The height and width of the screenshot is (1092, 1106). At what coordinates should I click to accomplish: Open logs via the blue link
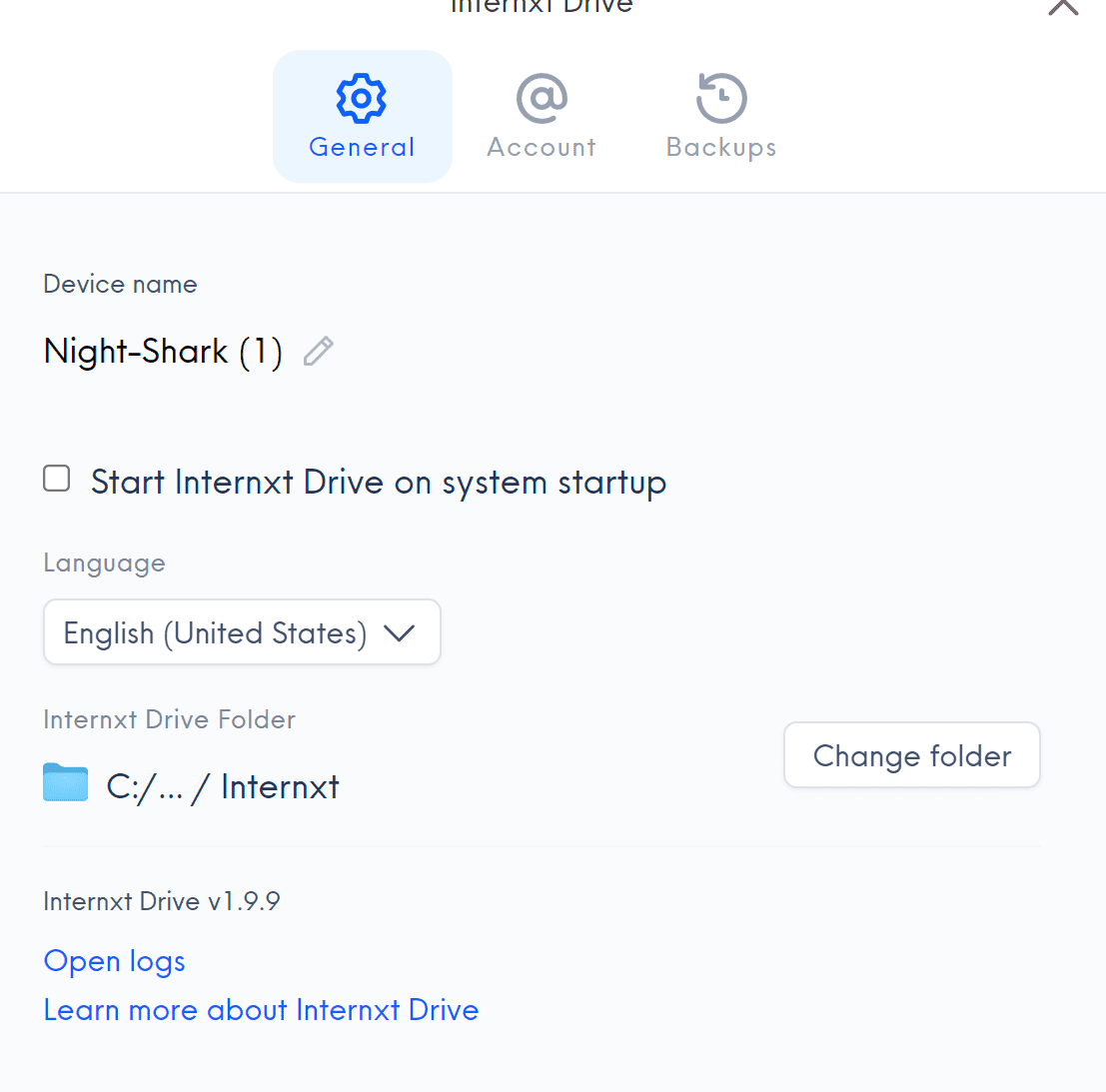coord(113,961)
